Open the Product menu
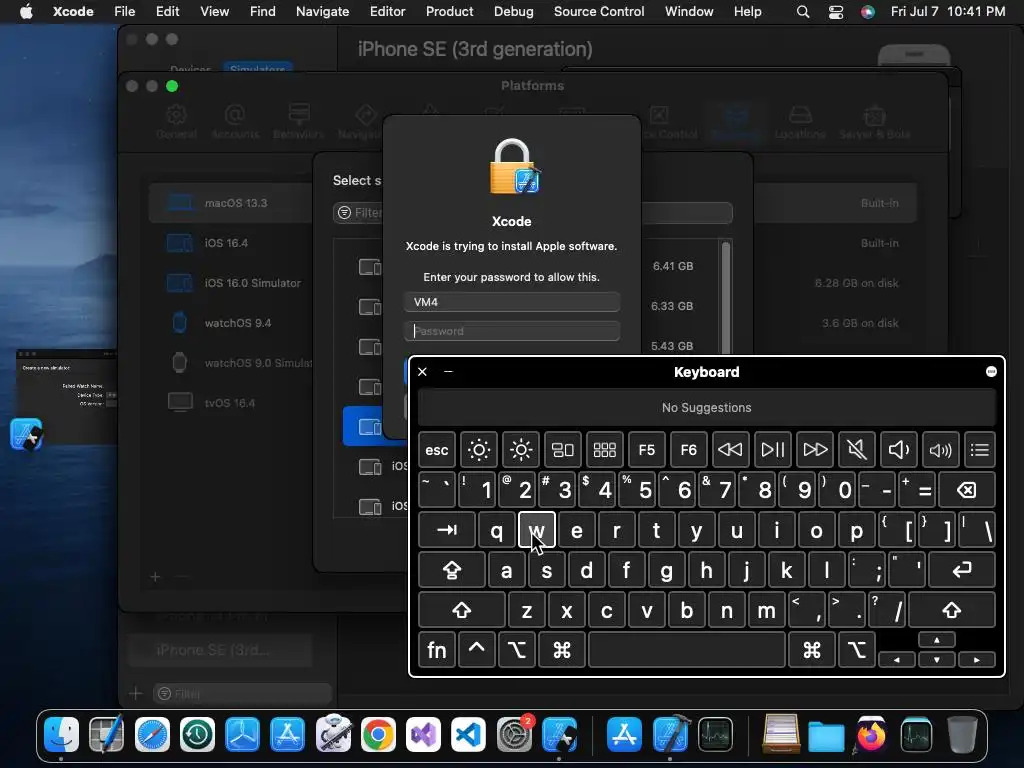The image size is (1024, 768). [449, 11]
